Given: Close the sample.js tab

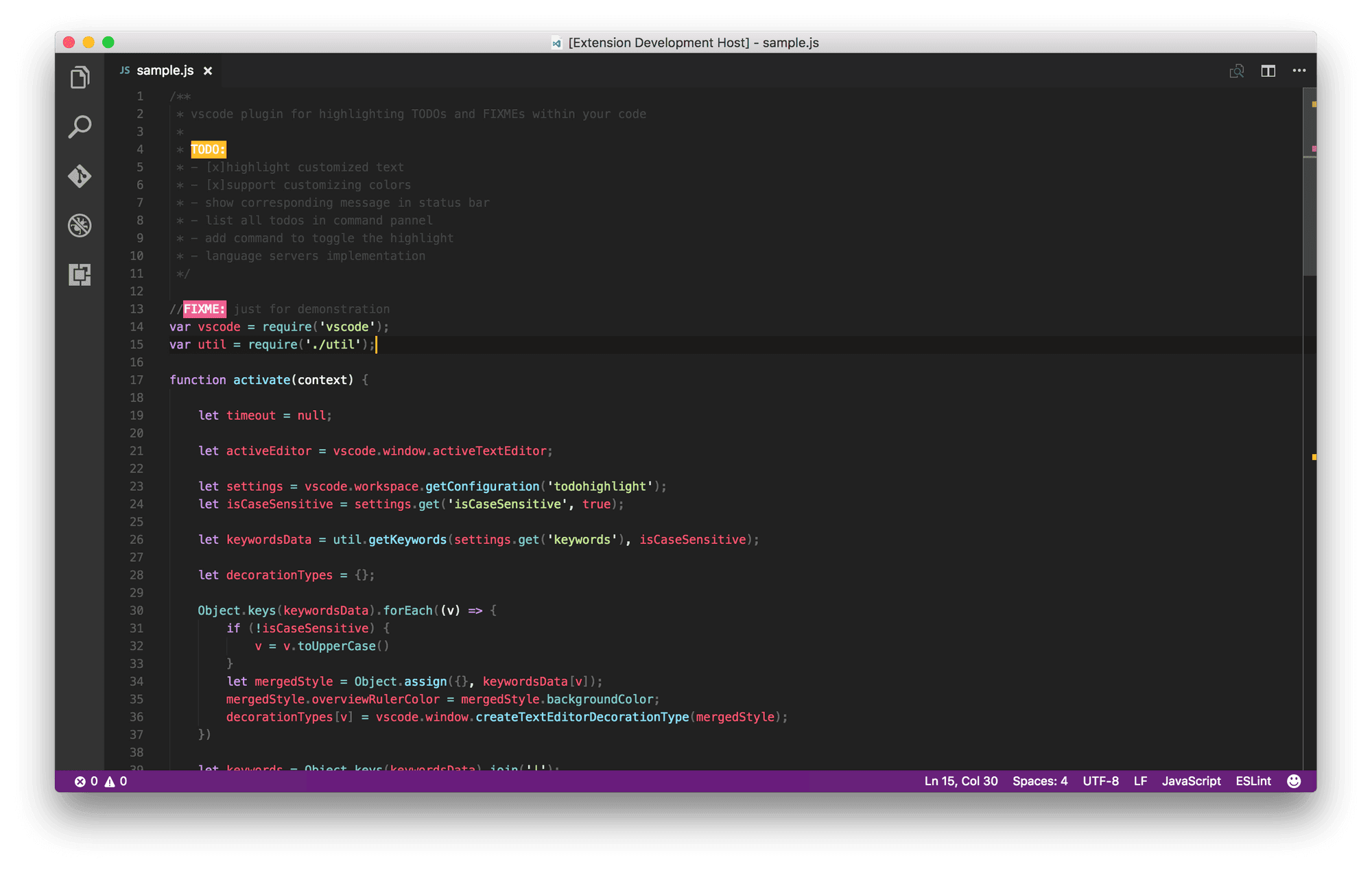Looking at the screenshot, I should coord(208,71).
